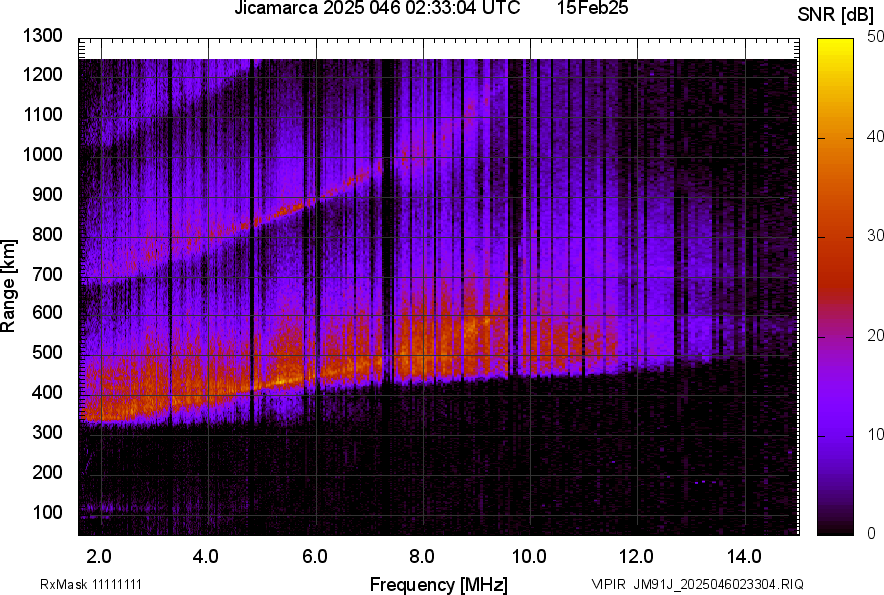884x595 pixels.
Task: Click the 500 range tick label
Action: click(47, 353)
